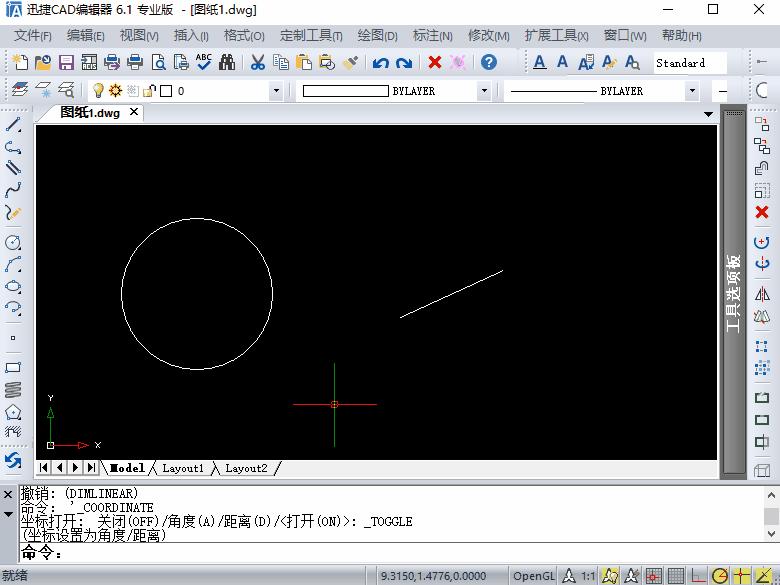Click the Undo arrow icon
Viewport: 780px width, 585px height.
click(x=380, y=63)
